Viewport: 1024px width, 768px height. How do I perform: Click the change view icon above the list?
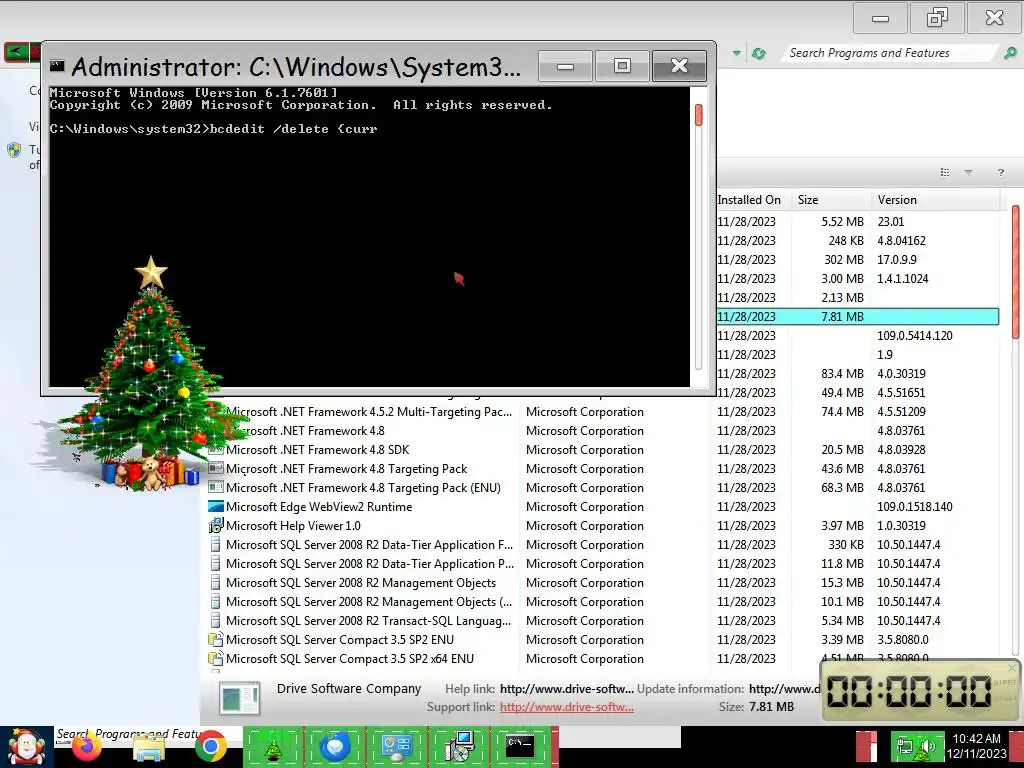944,172
